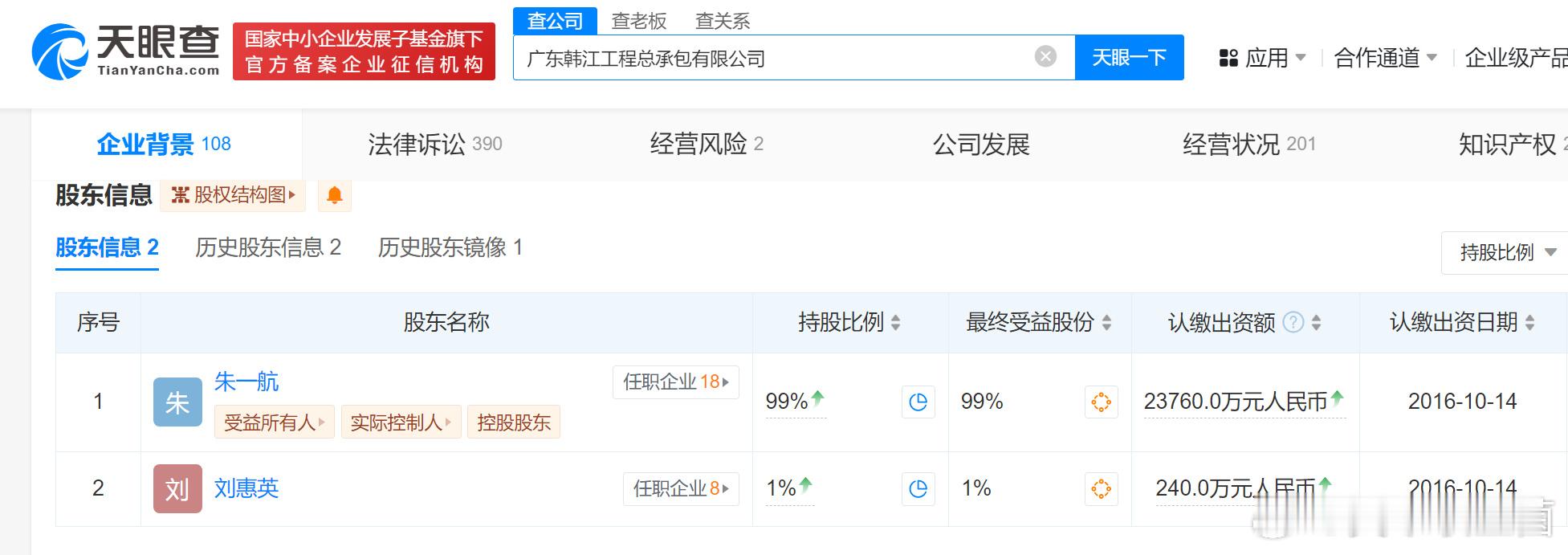Select the 股东信息 2 sub-tab
The width and height of the screenshot is (1568, 555).
tap(107, 247)
